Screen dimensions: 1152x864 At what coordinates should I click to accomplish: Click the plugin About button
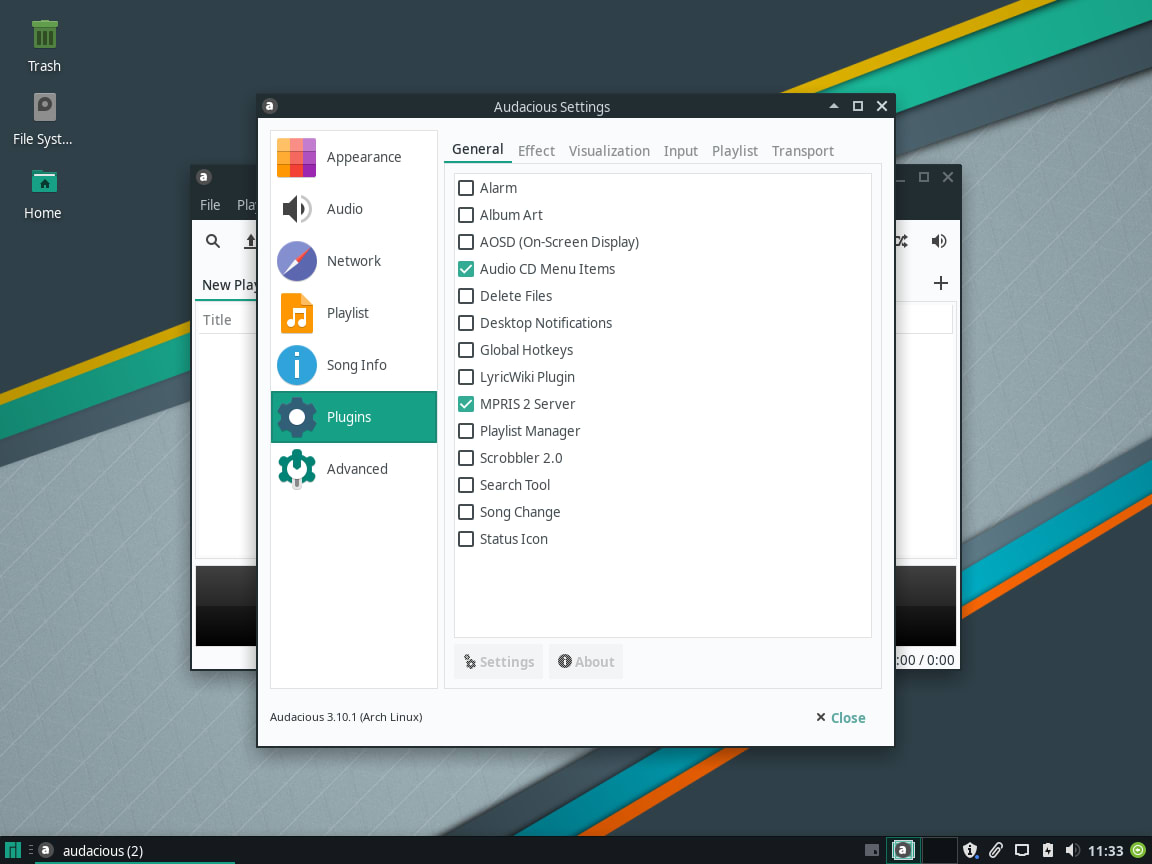[x=586, y=662]
